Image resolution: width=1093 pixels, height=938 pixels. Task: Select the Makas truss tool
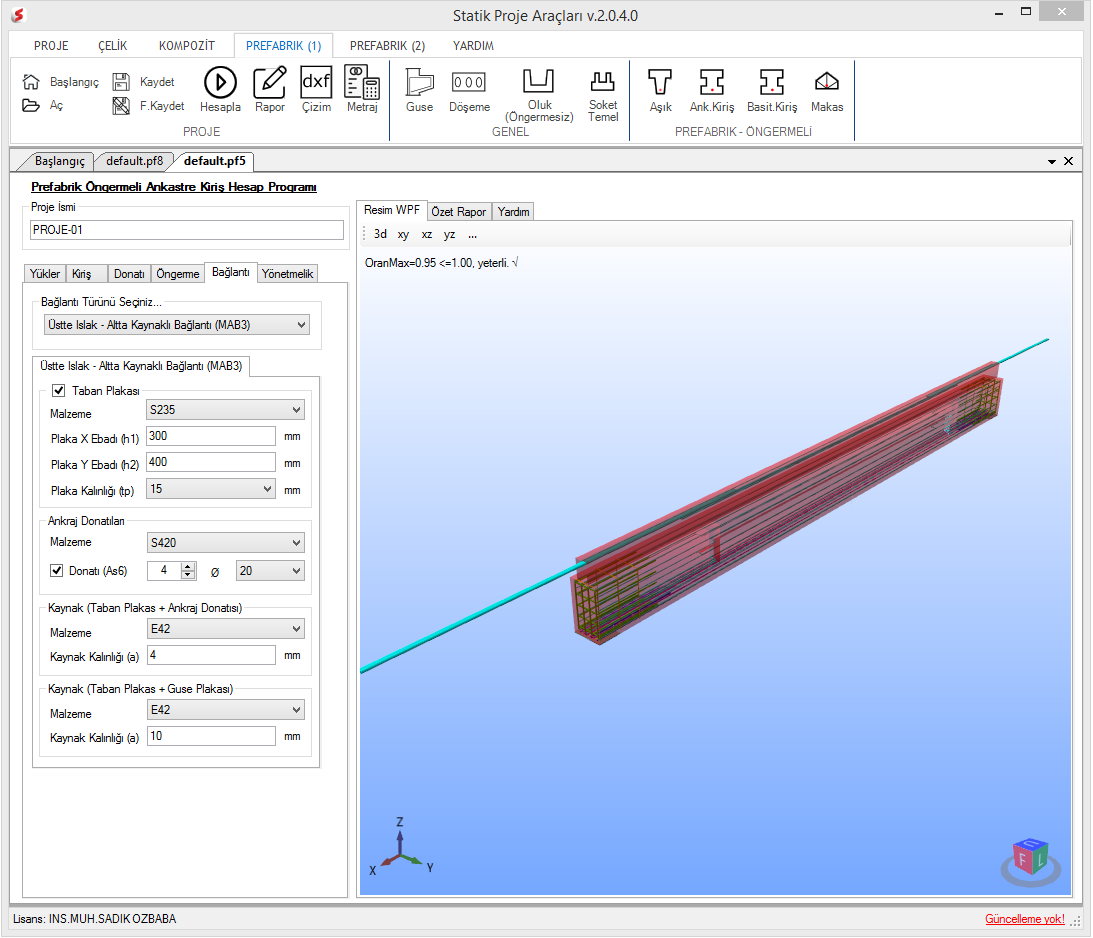point(827,82)
